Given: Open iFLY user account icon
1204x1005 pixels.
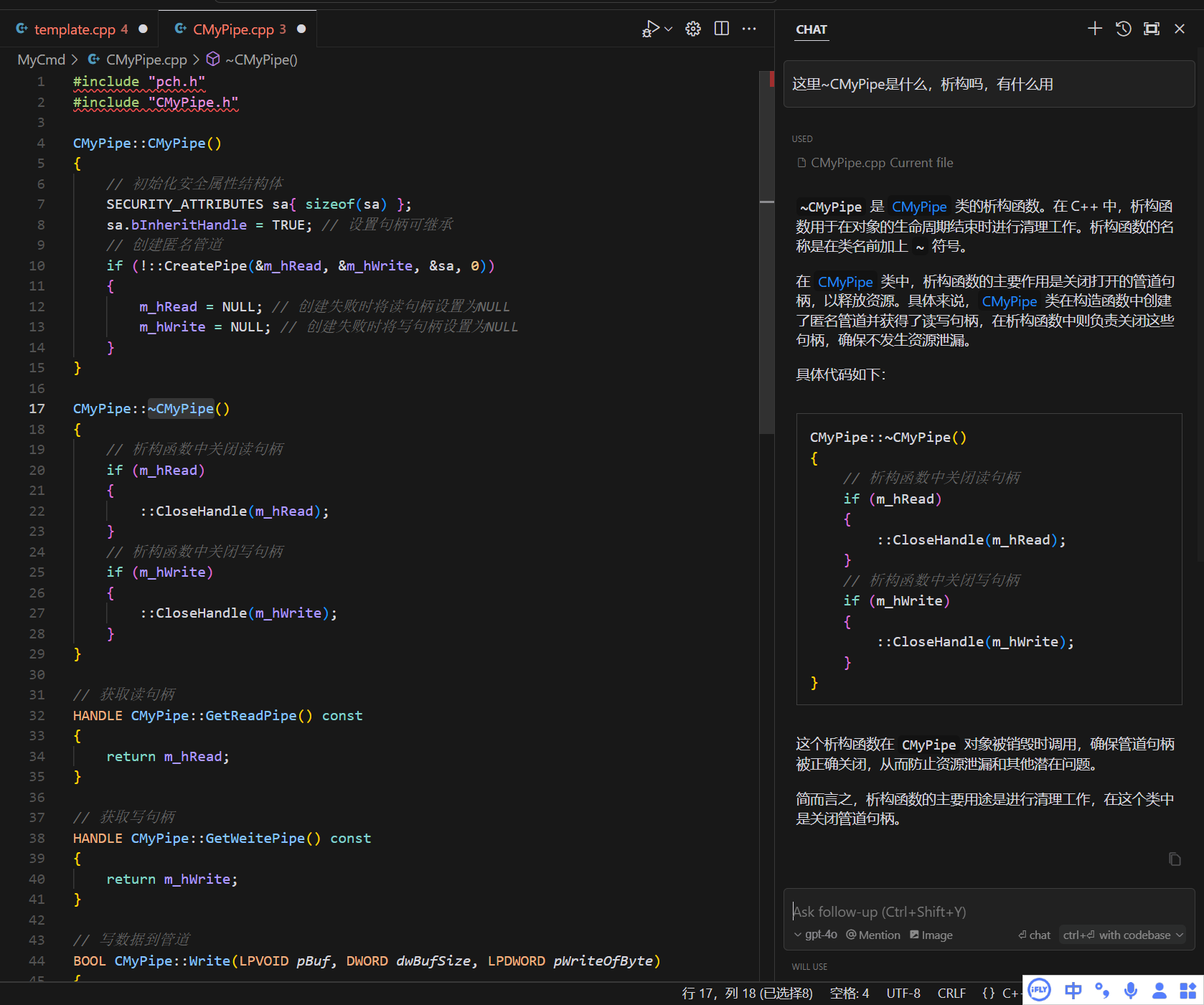Looking at the screenshot, I should [x=1160, y=991].
